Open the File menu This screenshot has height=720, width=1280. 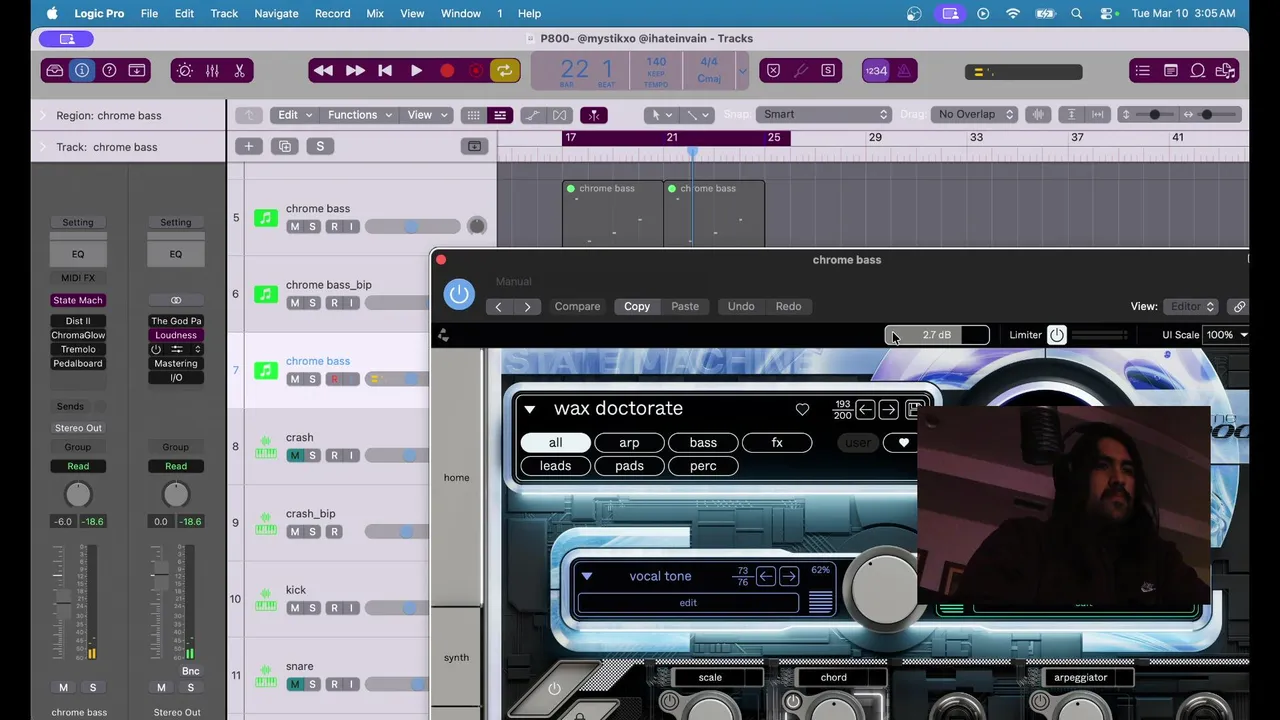pyautogui.click(x=149, y=13)
